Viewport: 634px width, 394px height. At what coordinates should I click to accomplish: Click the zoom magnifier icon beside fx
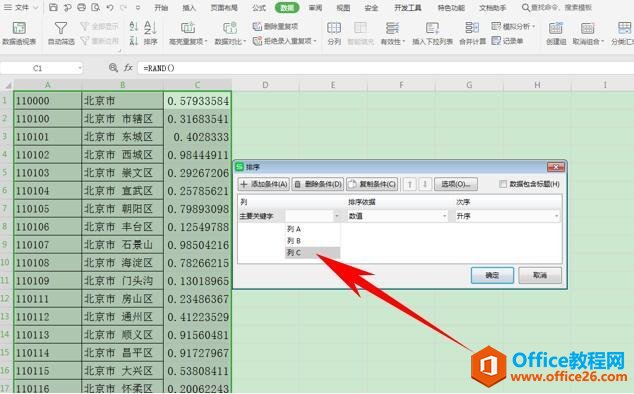pyautogui.click(x=113, y=68)
